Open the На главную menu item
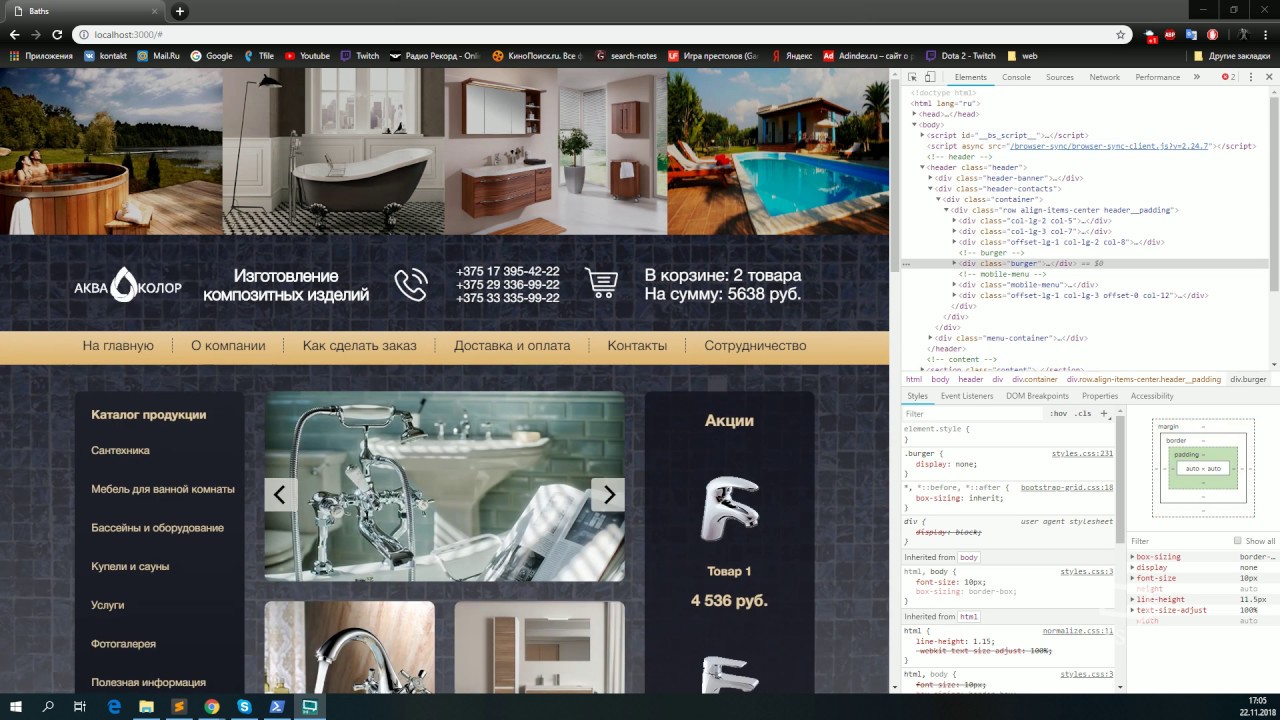 118,346
